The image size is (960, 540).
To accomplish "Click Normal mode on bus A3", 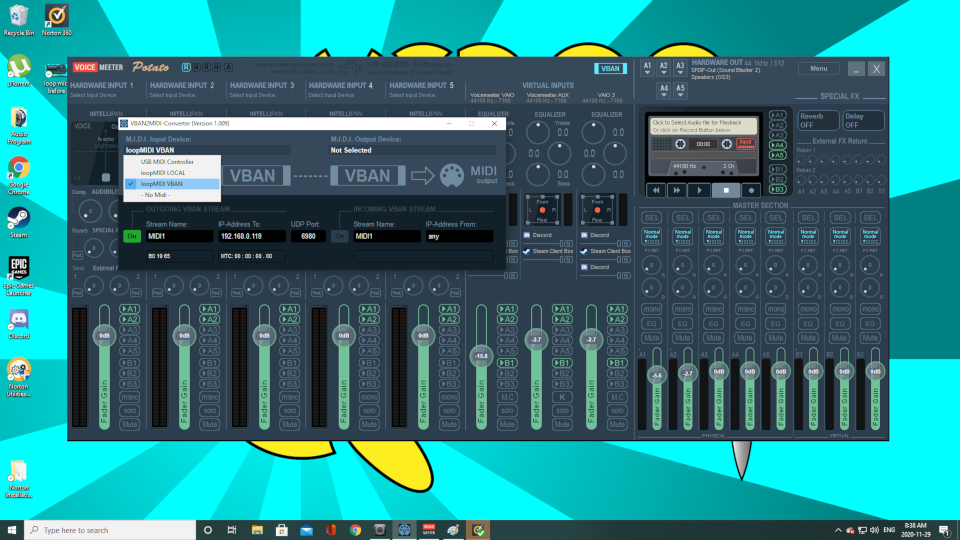I will (713, 235).
